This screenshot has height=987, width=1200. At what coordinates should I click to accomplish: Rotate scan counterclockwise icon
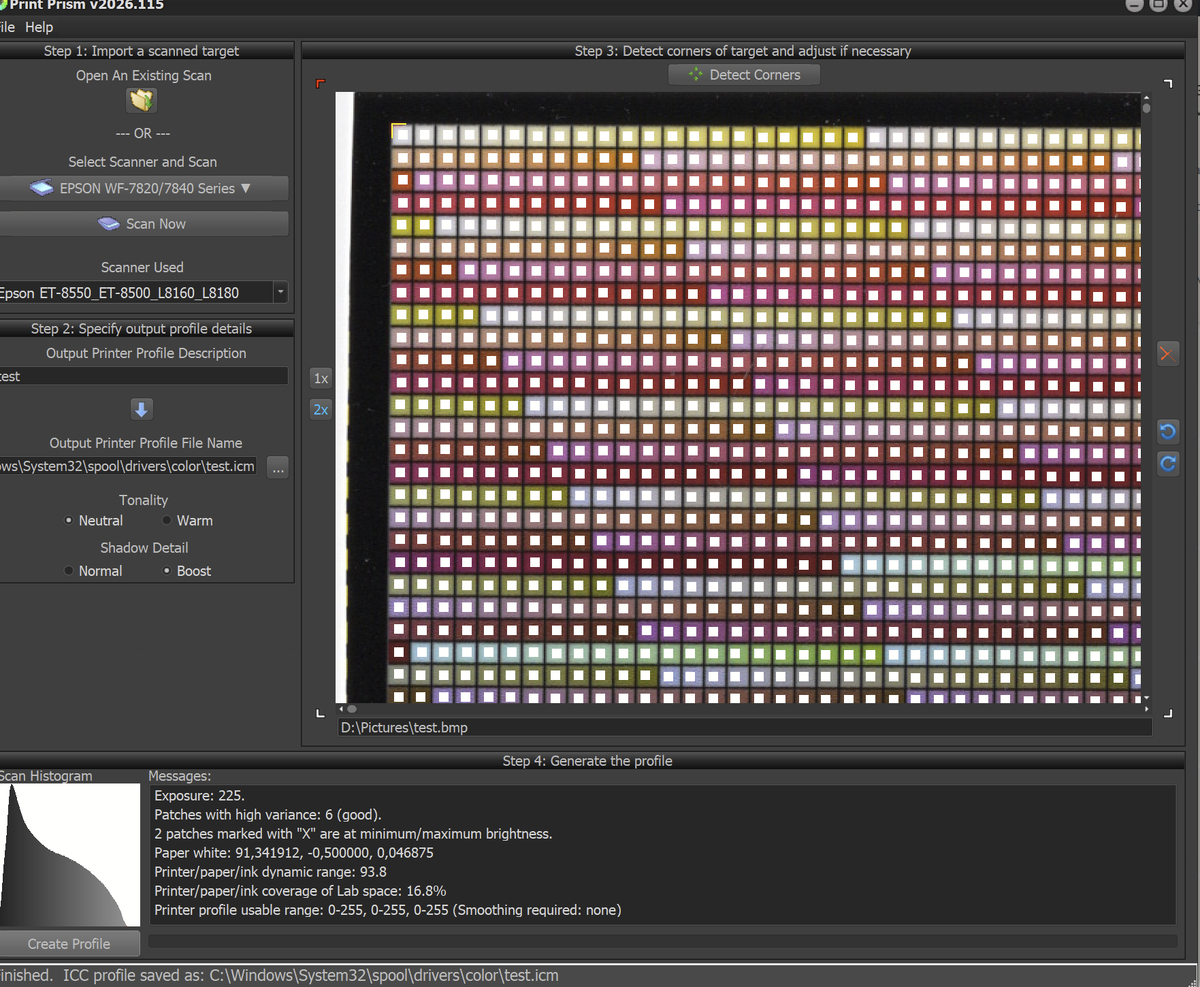pos(1167,432)
